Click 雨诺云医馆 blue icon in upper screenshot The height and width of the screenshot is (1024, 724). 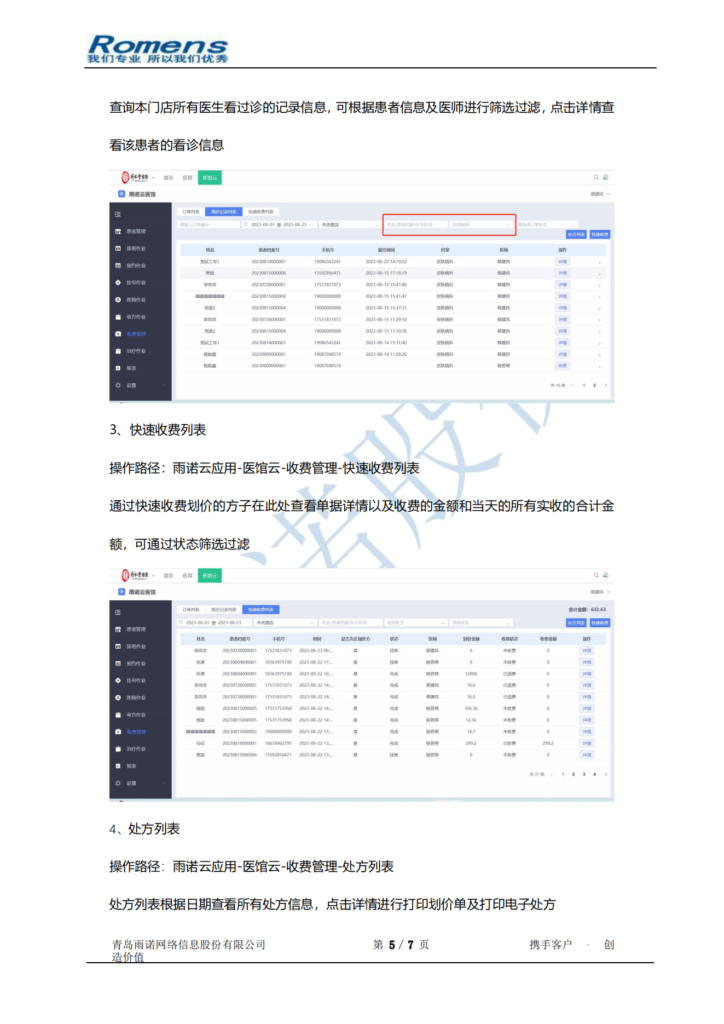click(x=121, y=194)
